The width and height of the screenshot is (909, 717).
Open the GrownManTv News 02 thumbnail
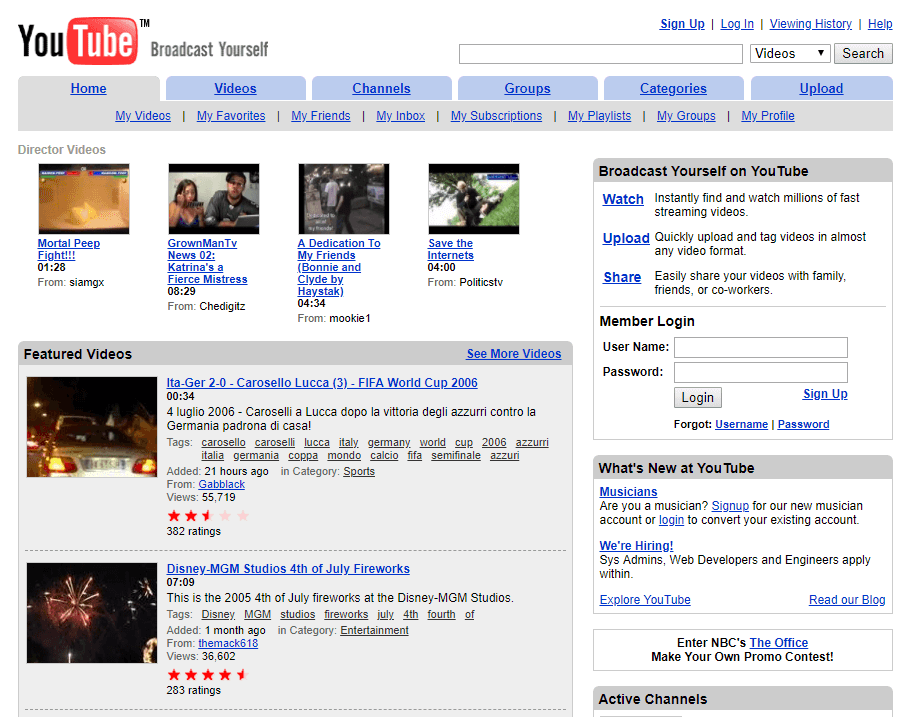pos(214,199)
